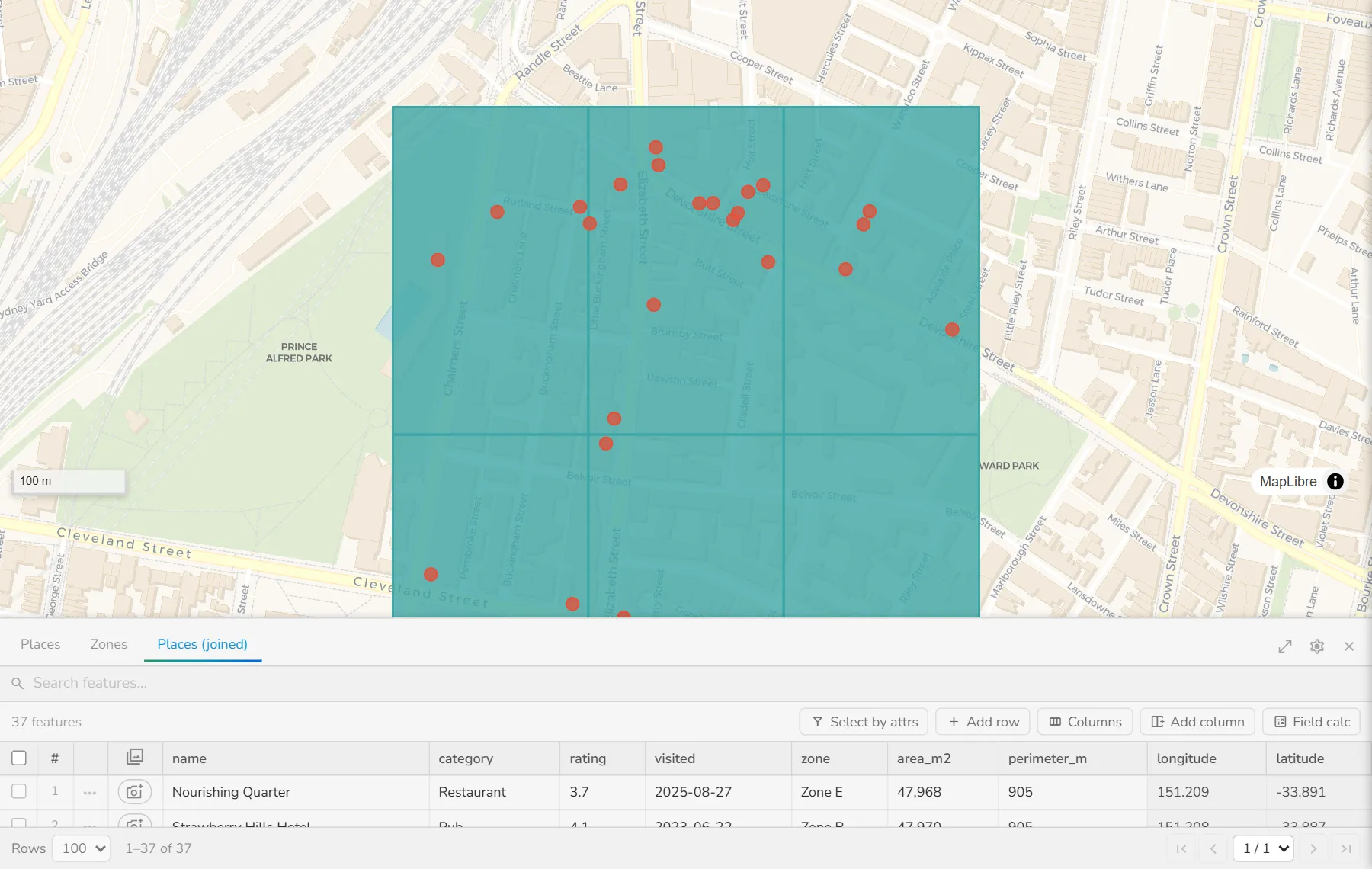This screenshot has height=869, width=1372.
Task: Switch to the Places tab
Action: [40, 644]
